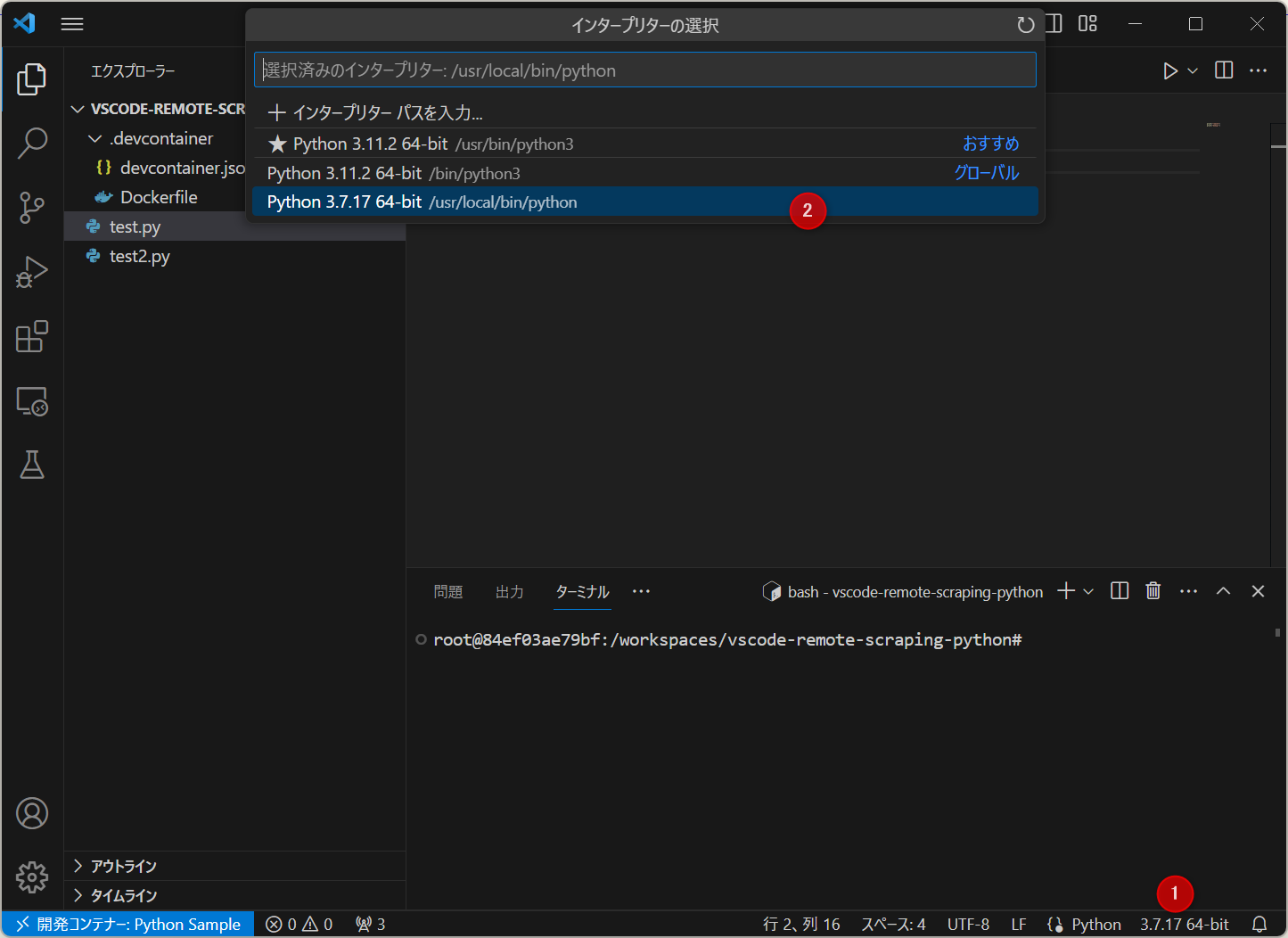Close the terminal panel
Image resolution: width=1288 pixels, height=938 pixels.
click(1259, 591)
